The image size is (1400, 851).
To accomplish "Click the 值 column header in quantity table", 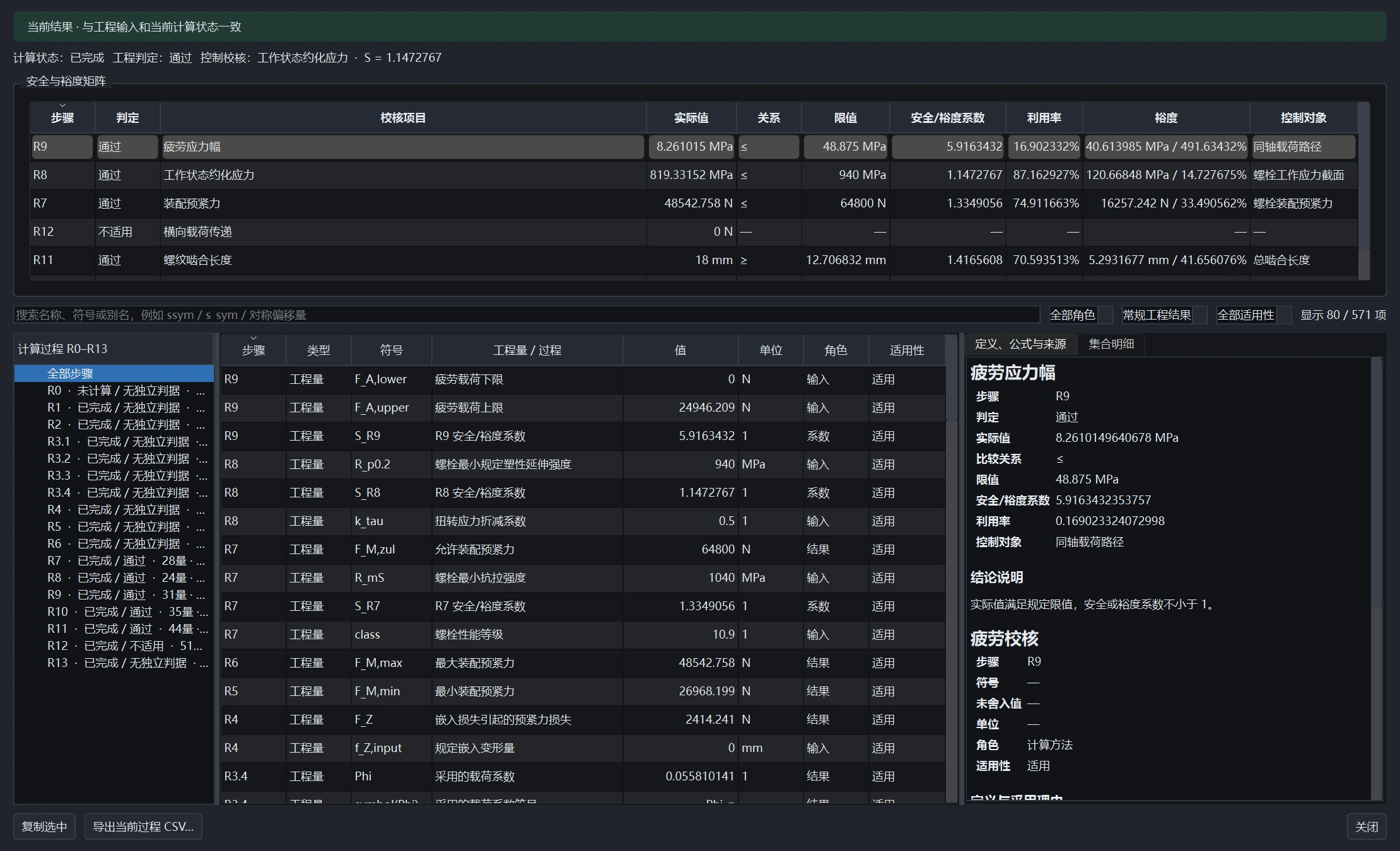I will coord(680,350).
